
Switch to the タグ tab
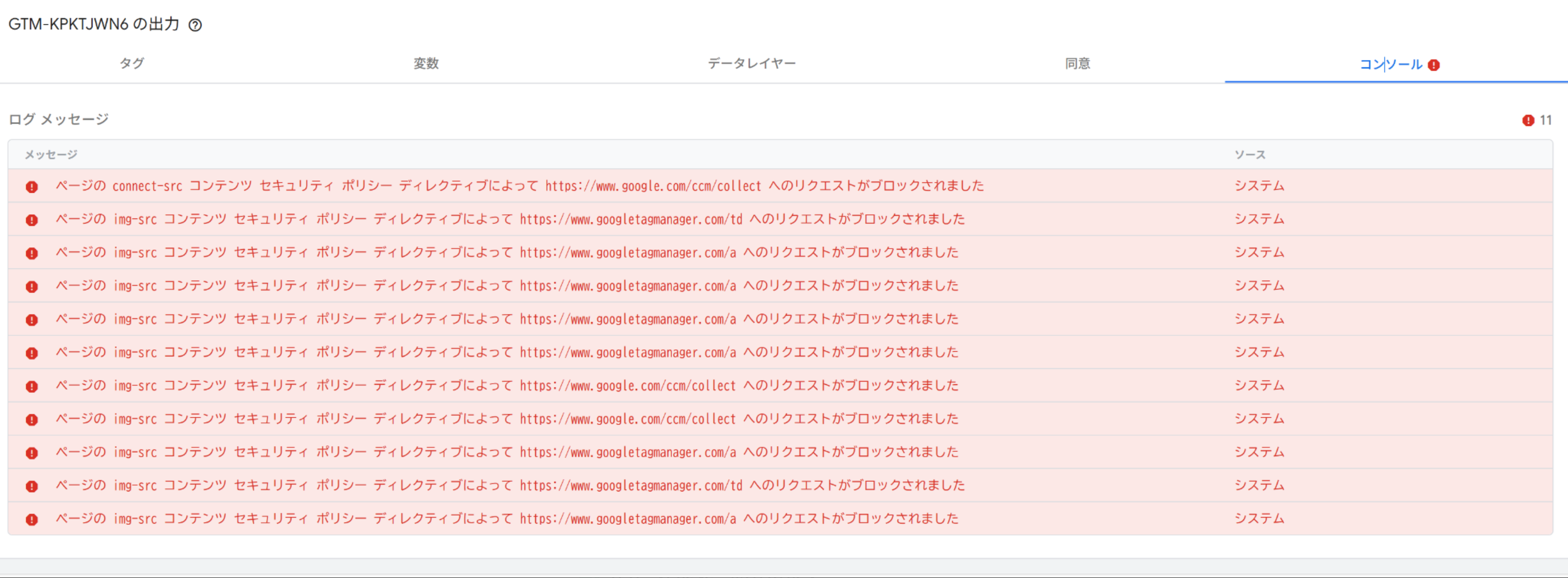tap(132, 63)
